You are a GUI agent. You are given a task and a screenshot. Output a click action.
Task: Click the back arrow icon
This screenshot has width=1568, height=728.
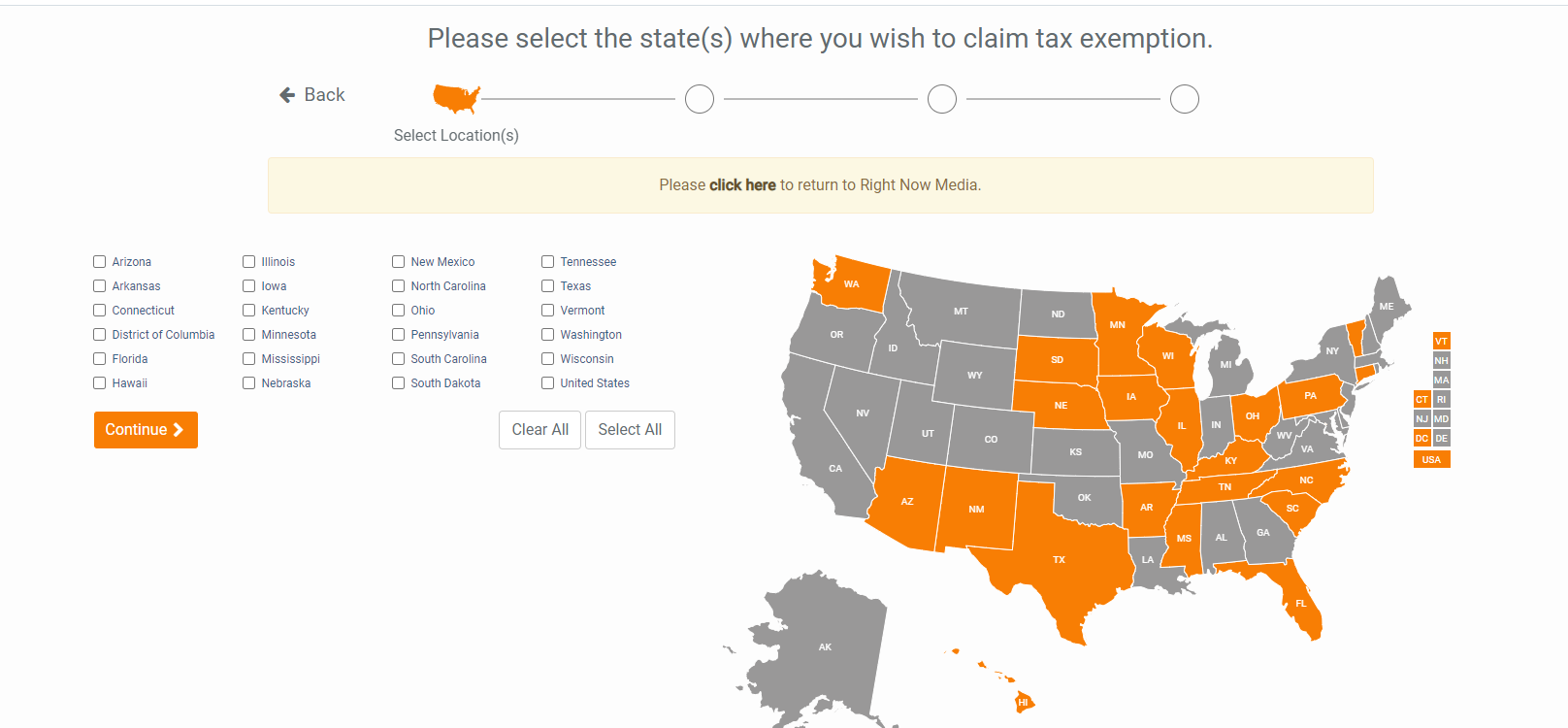point(285,94)
